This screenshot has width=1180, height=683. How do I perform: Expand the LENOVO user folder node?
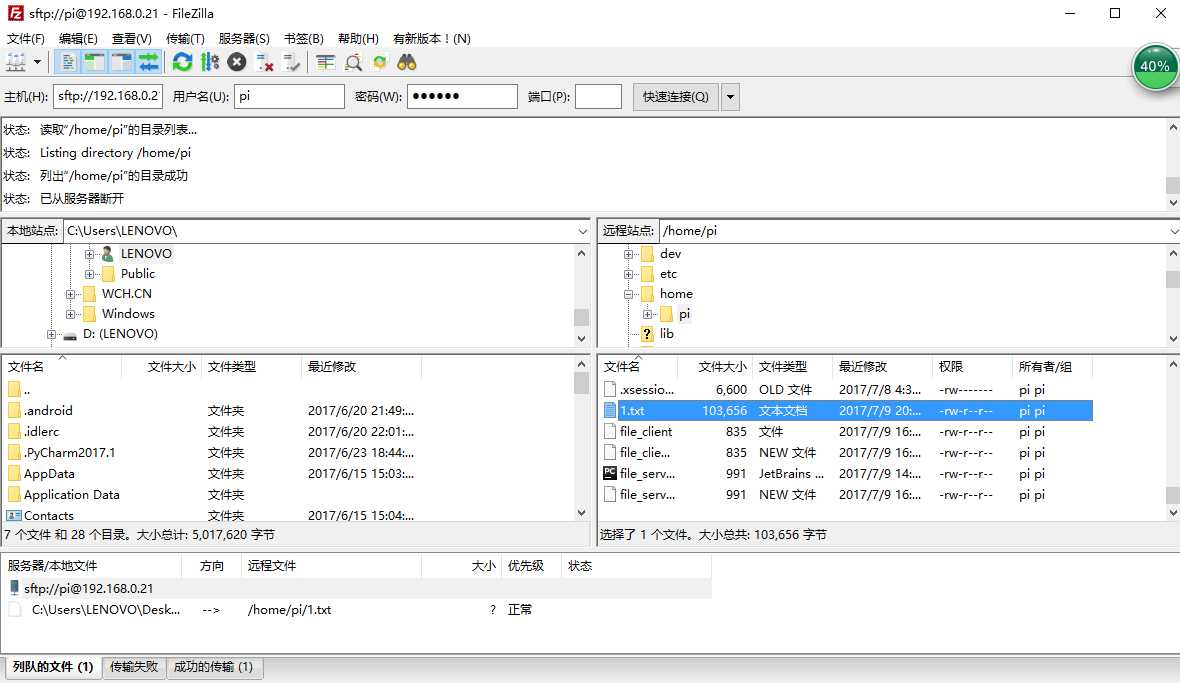point(90,254)
